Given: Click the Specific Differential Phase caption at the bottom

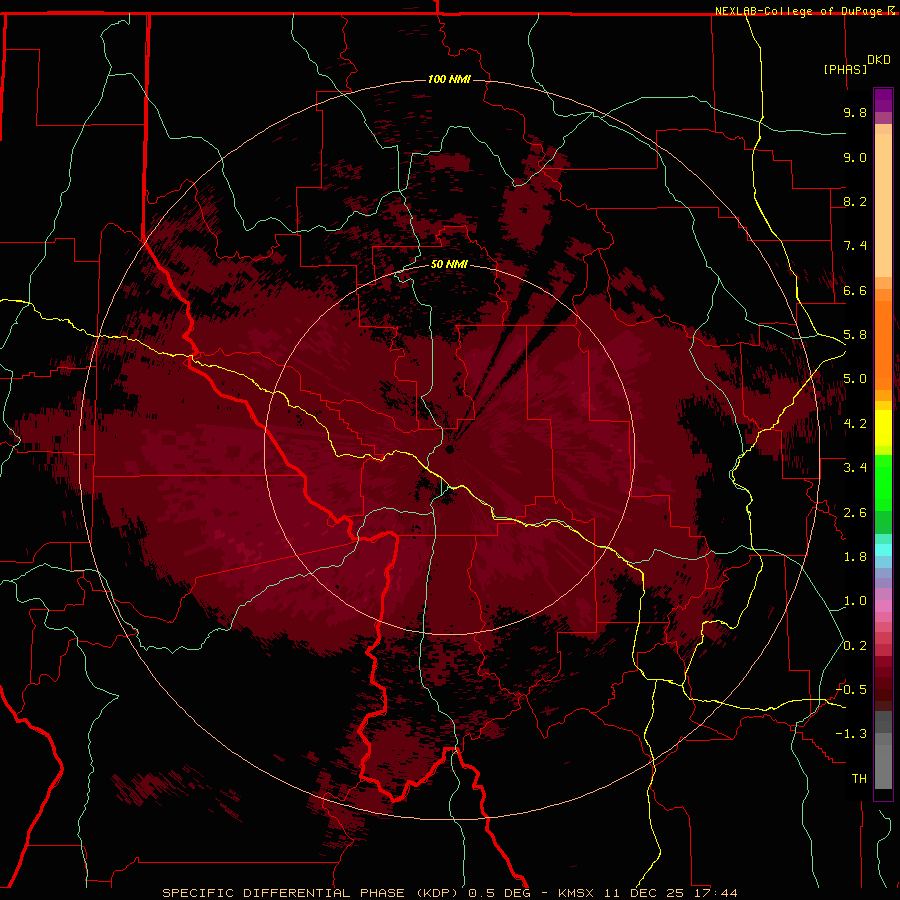Looking at the screenshot, I should [449, 893].
